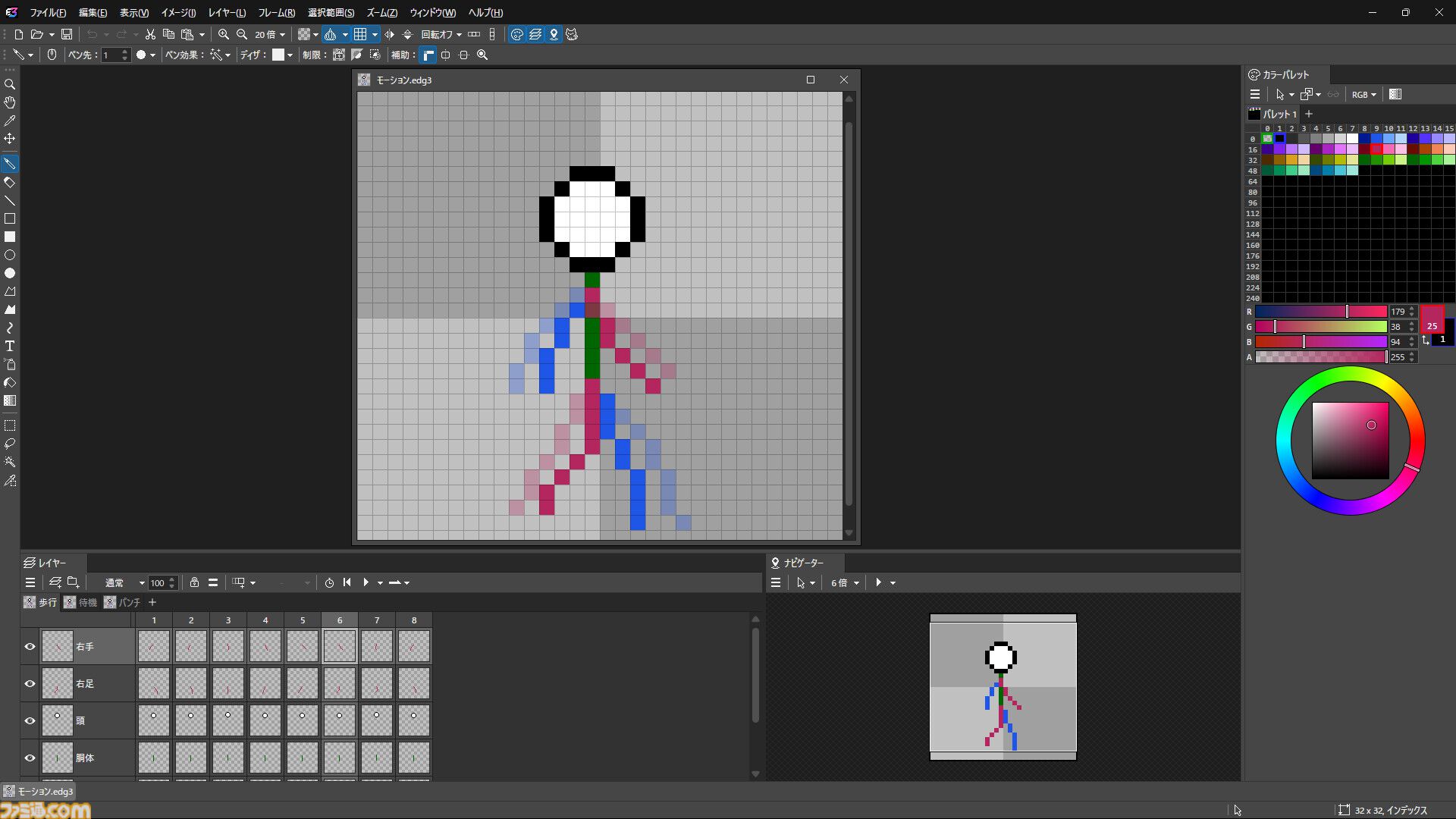The height and width of the screenshot is (819, 1456).
Task: Toggle the navigator panel button in toolbar
Action: (554, 34)
